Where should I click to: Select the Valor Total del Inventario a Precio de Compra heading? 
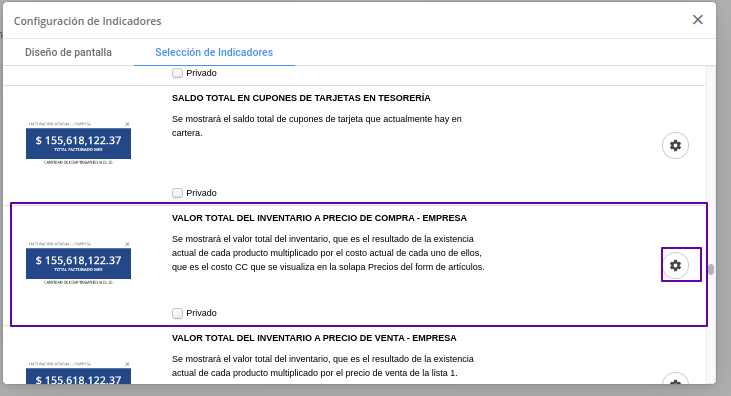click(x=319, y=218)
